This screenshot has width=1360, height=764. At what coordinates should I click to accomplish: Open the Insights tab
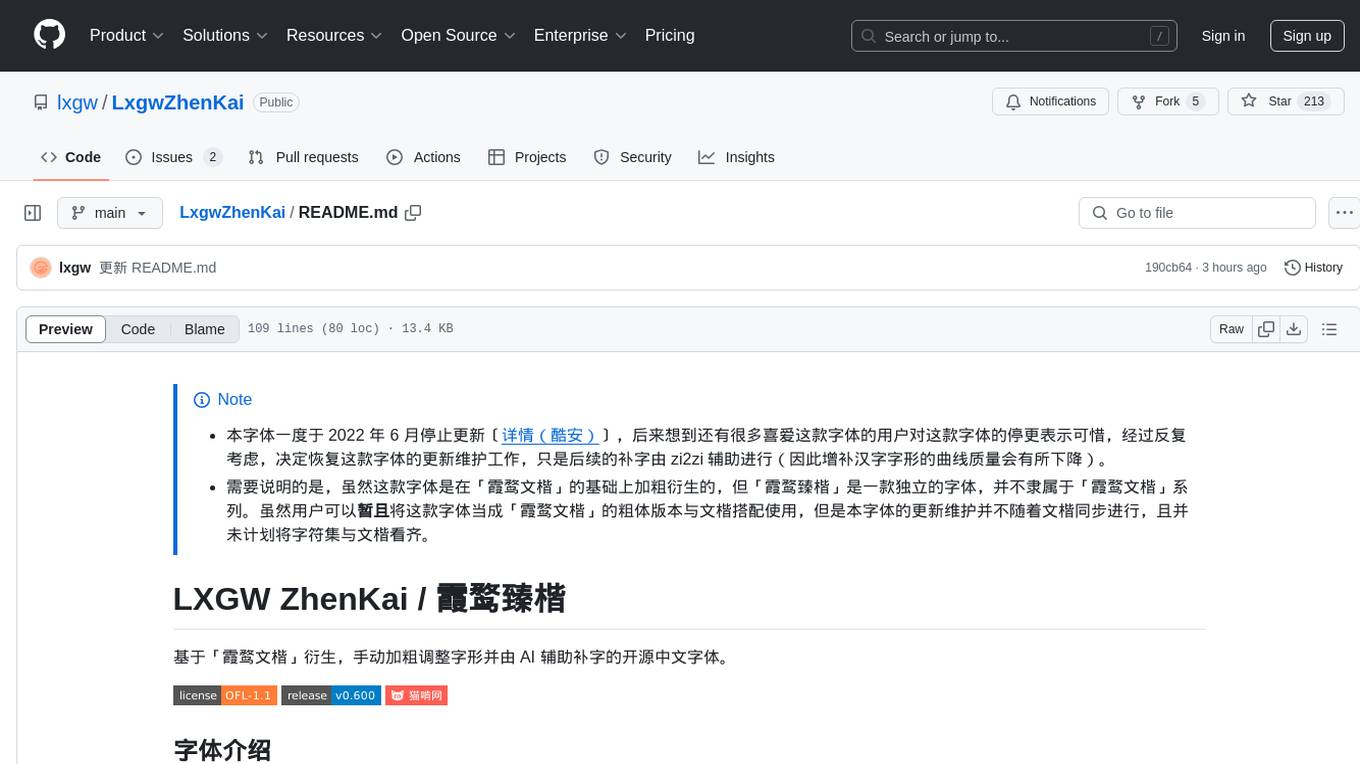coord(736,157)
